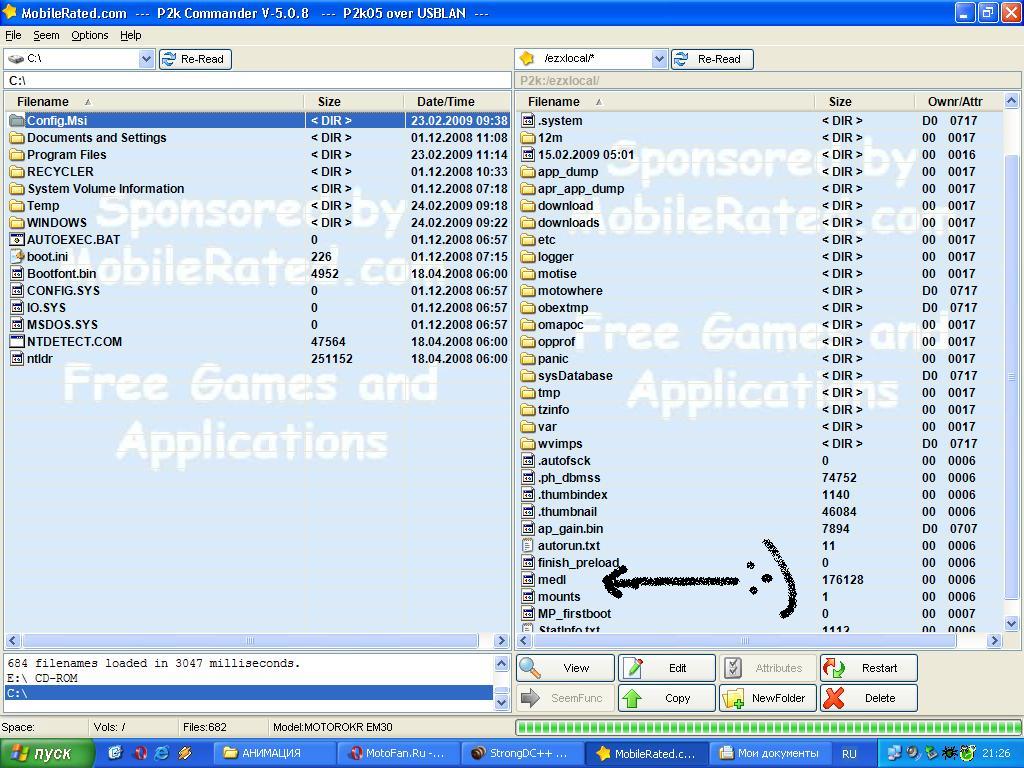Click the pencil icon on Edit button
1024x768 pixels.
click(x=632, y=667)
